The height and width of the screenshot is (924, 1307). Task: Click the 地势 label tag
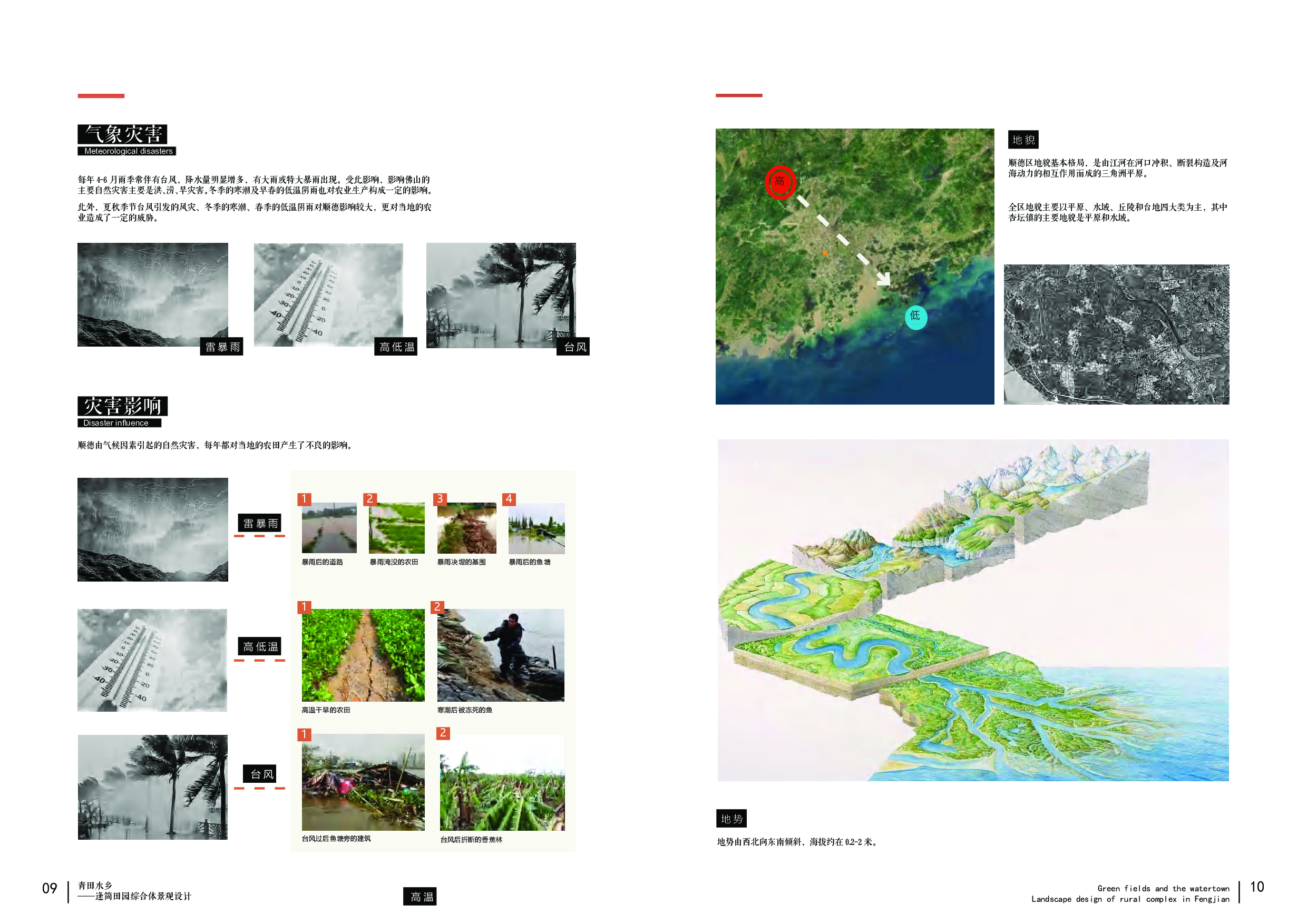(x=731, y=818)
